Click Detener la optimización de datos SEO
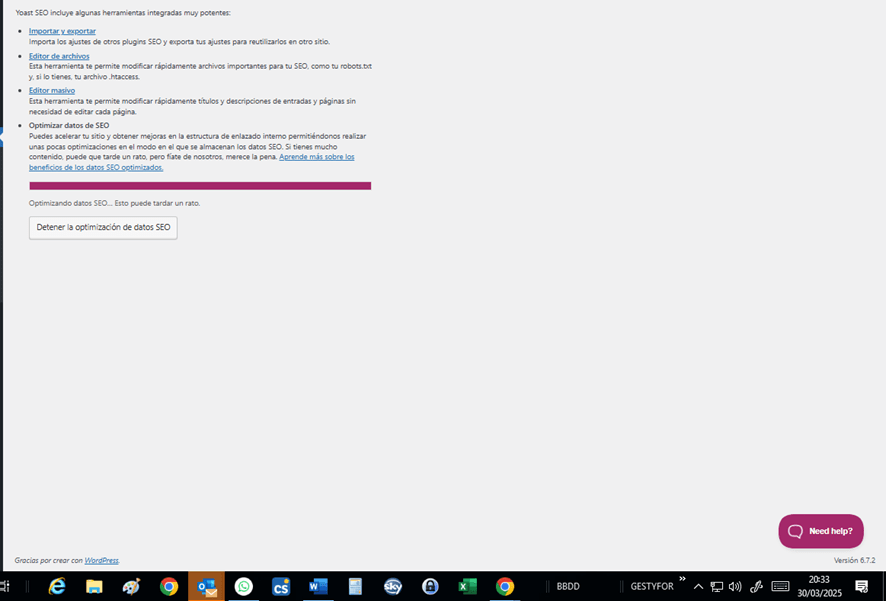The height and width of the screenshot is (601, 886). [x=103, y=228]
